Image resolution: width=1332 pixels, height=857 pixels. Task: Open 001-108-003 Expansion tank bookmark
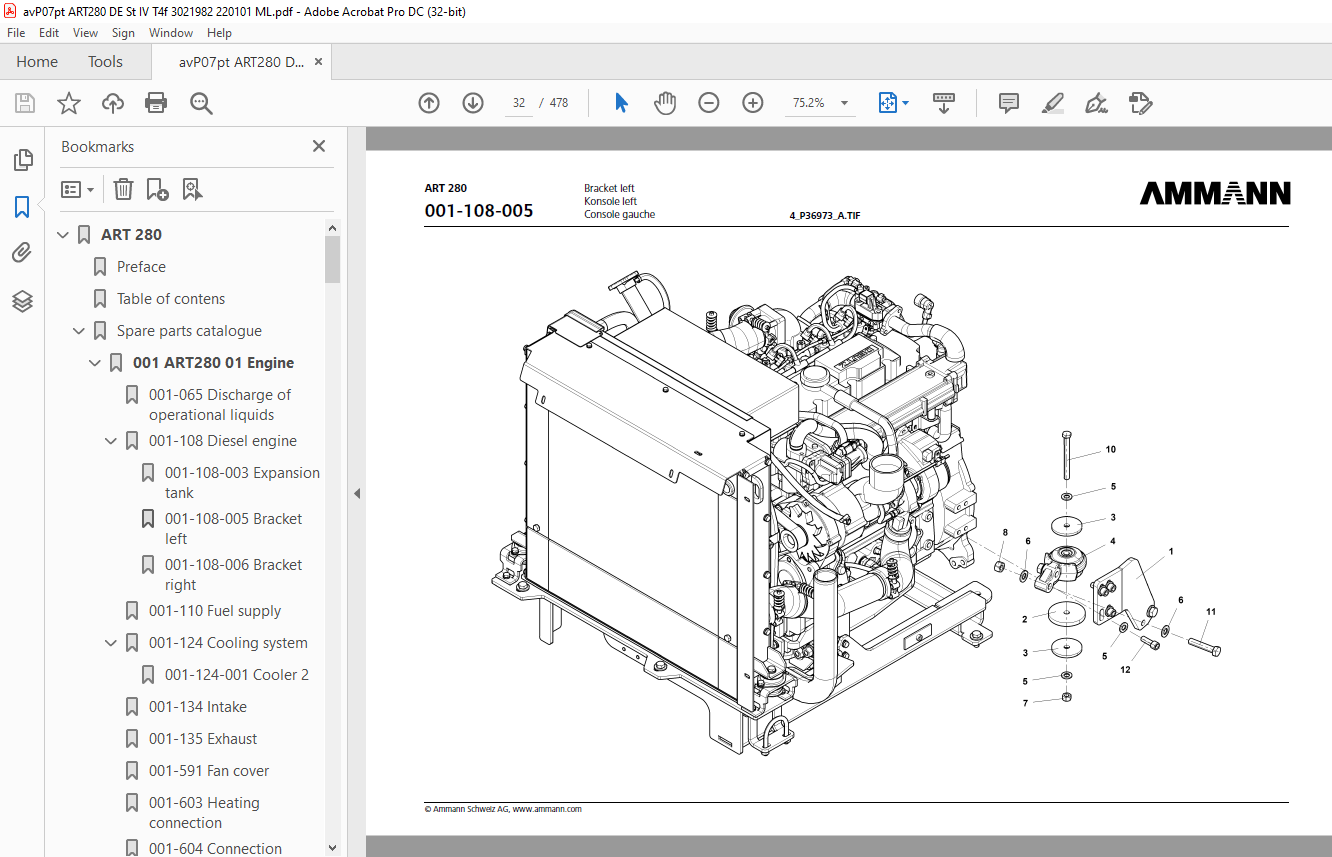point(242,483)
